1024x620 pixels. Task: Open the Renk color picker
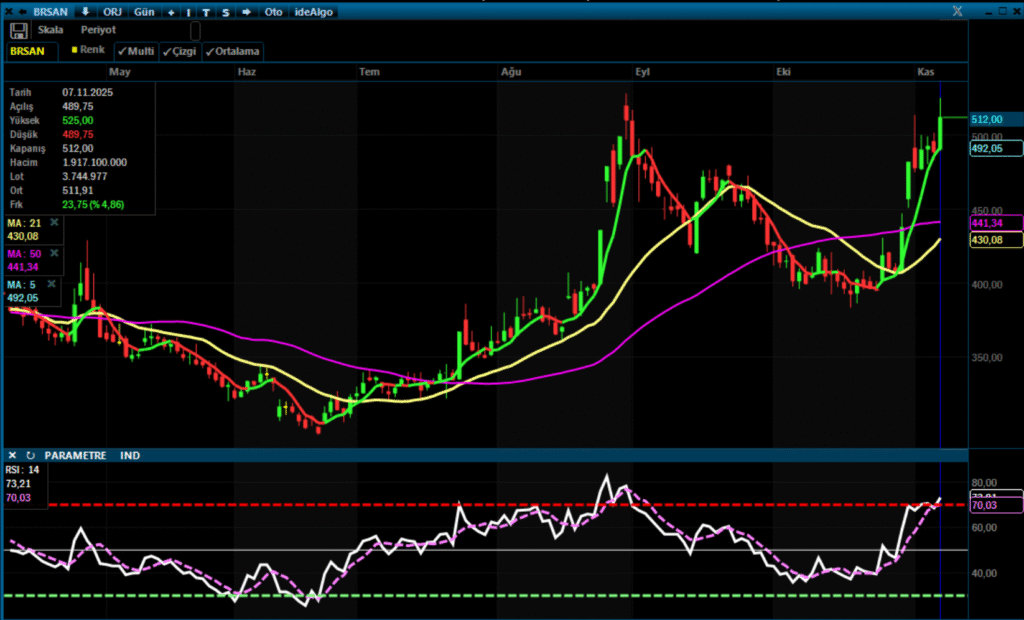pos(87,50)
